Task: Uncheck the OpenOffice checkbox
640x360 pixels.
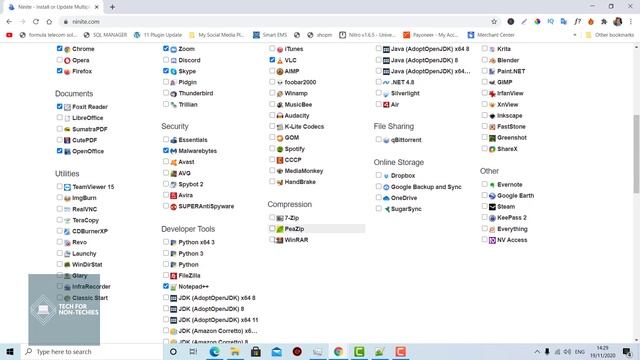Action: pyautogui.click(x=60, y=151)
